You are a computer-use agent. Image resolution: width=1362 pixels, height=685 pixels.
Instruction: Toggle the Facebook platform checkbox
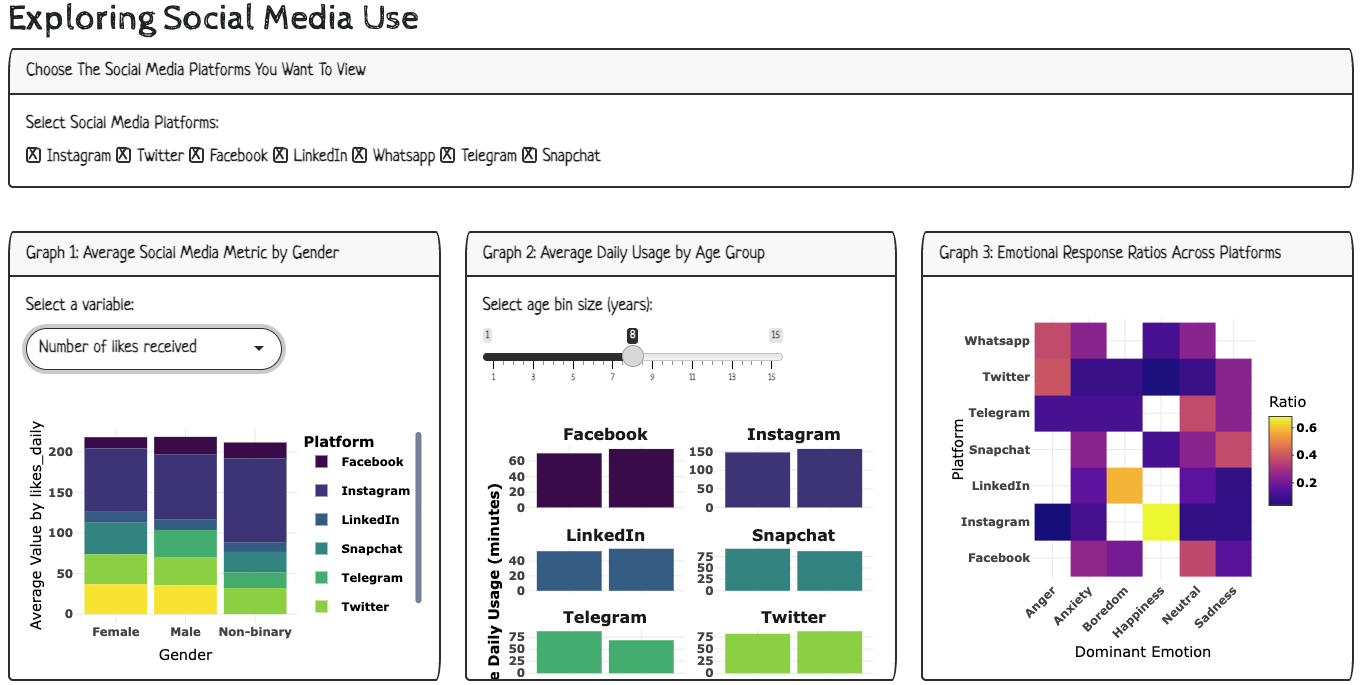[196, 155]
